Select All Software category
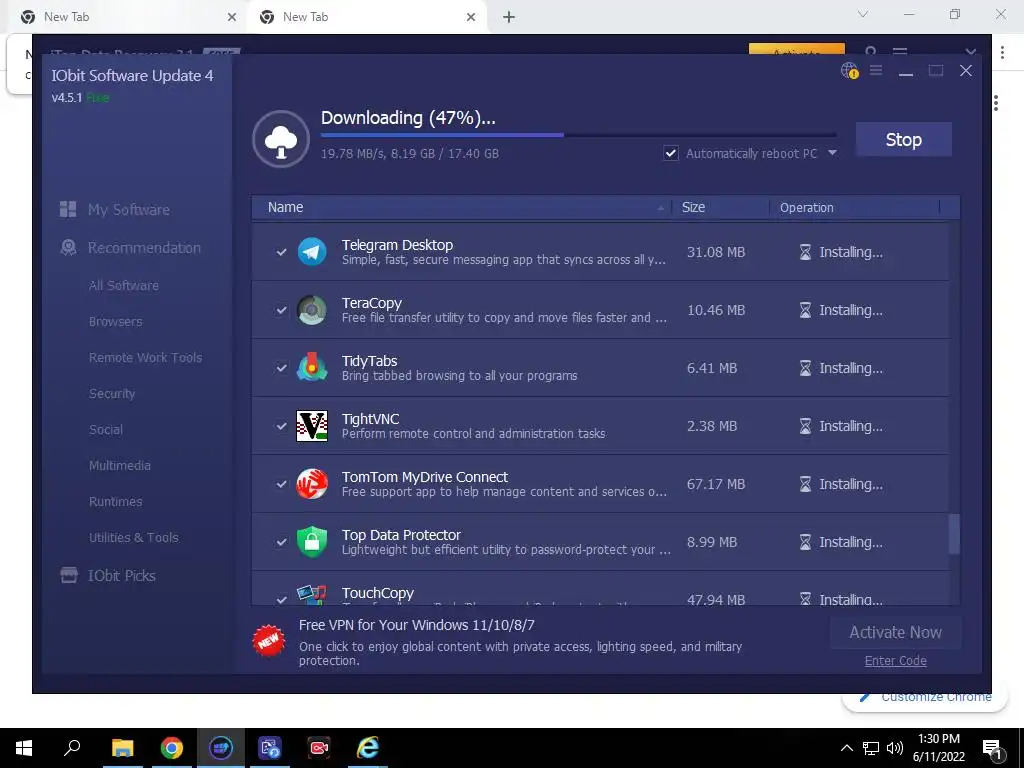The image size is (1024, 768). (x=124, y=285)
